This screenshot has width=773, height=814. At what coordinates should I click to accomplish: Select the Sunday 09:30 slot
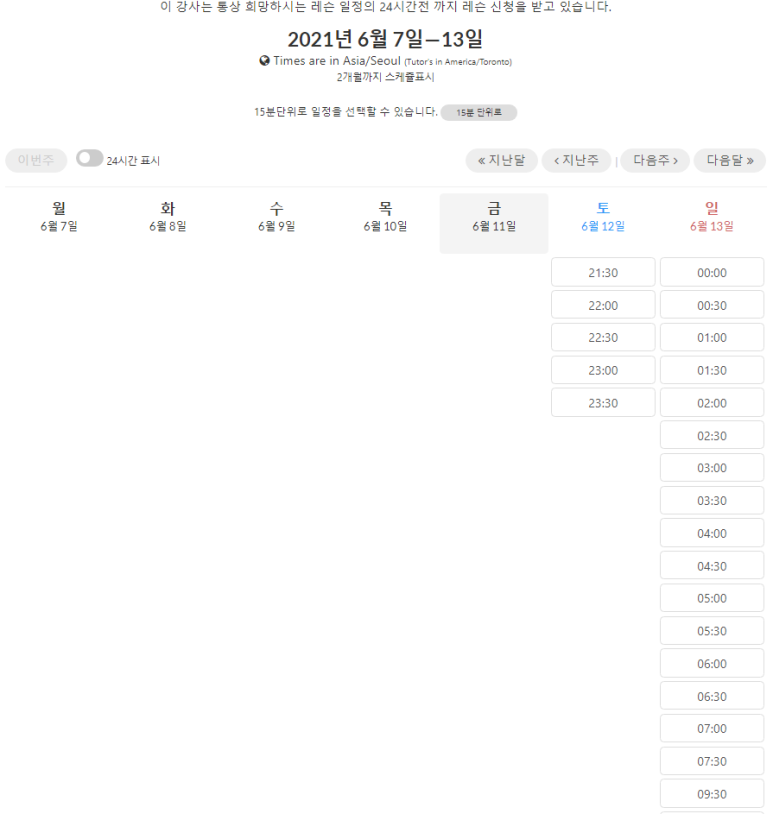coord(712,794)
